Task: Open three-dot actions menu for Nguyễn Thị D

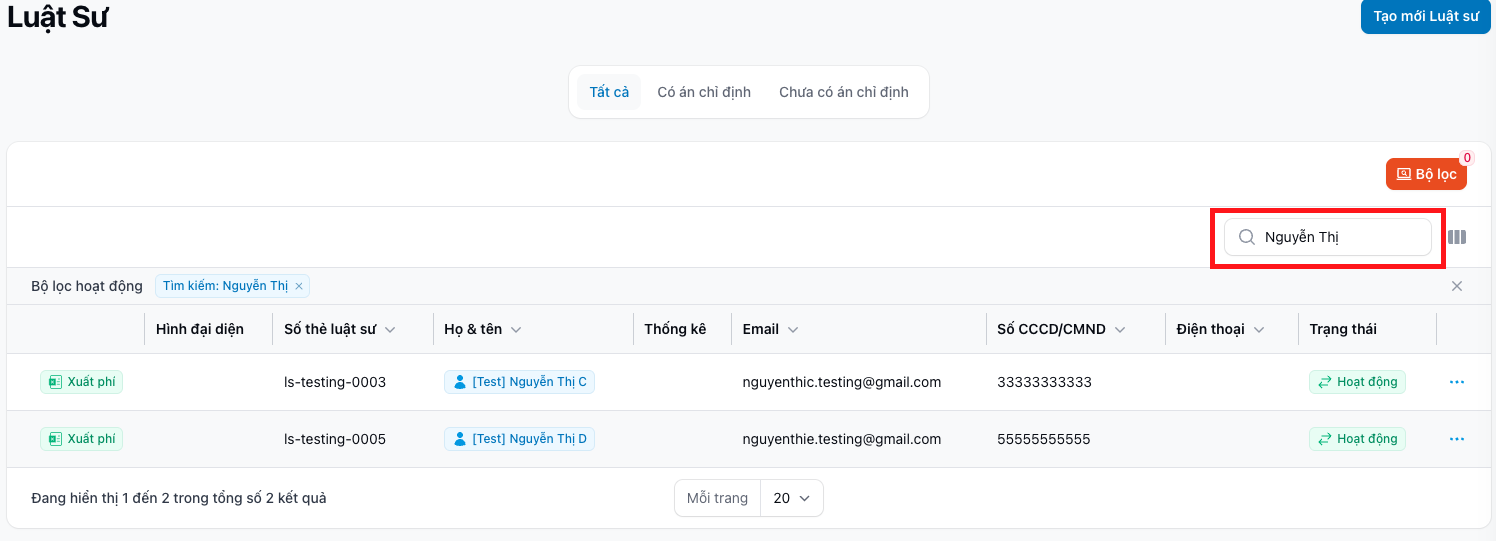Action: (1457, 439)
